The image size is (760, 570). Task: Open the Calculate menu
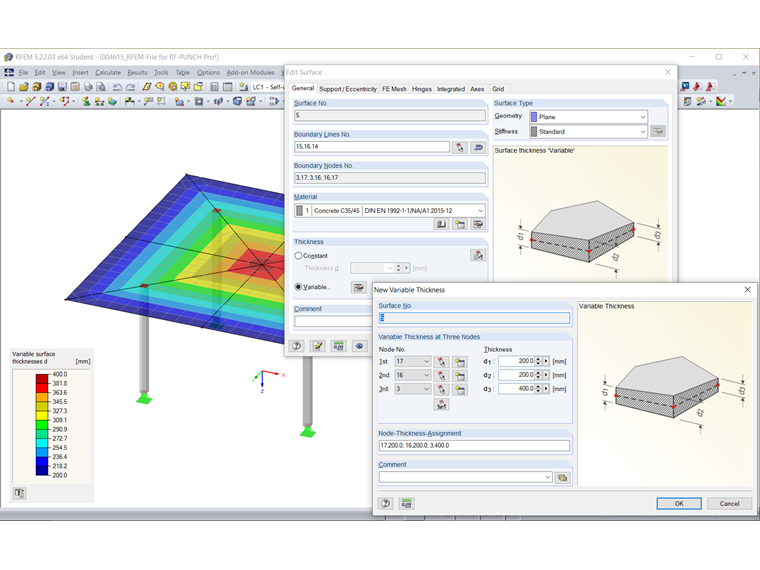[108, 73]
